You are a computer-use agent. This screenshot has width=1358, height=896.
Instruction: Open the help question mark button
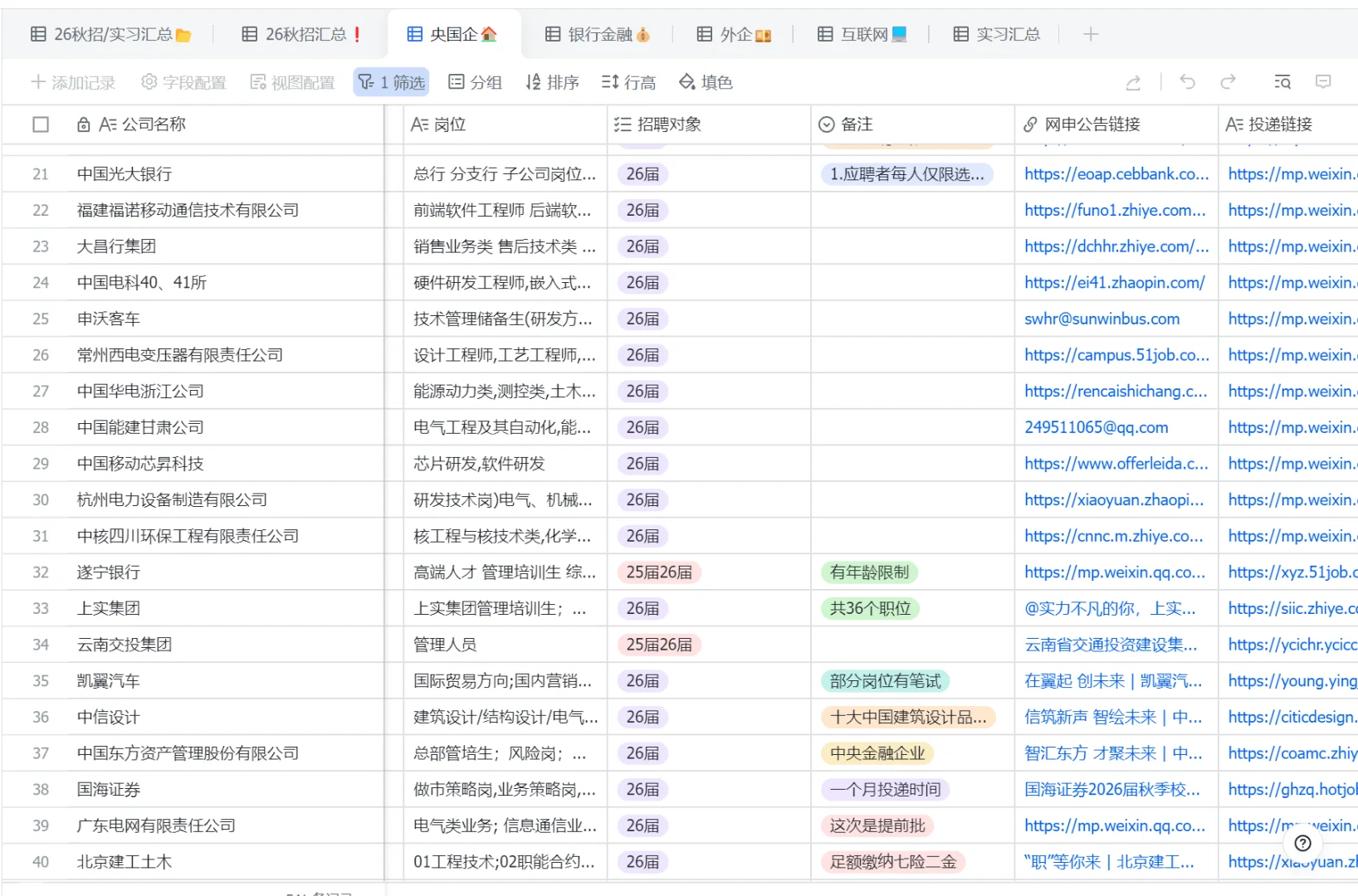click(1303, 843)
